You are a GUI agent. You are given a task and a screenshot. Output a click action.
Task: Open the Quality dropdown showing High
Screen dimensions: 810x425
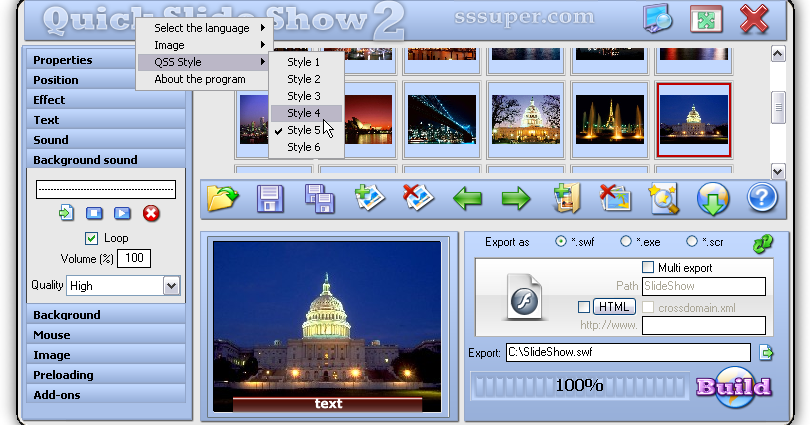[123, 286]
